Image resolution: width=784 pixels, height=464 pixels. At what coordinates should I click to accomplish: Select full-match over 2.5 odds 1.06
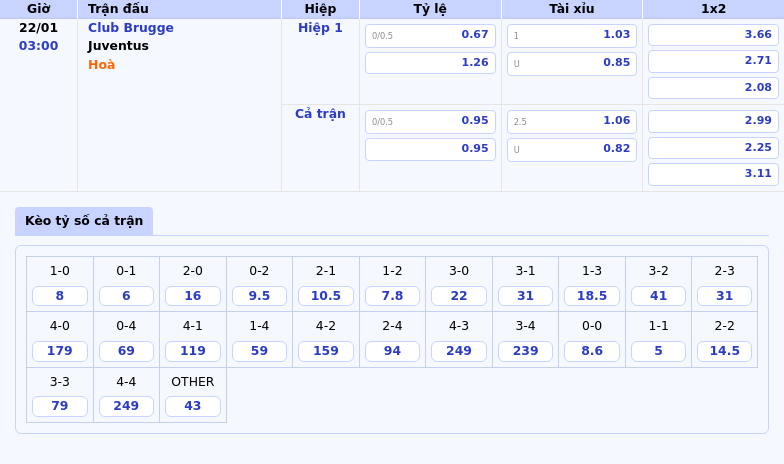(x=572, y=121)
